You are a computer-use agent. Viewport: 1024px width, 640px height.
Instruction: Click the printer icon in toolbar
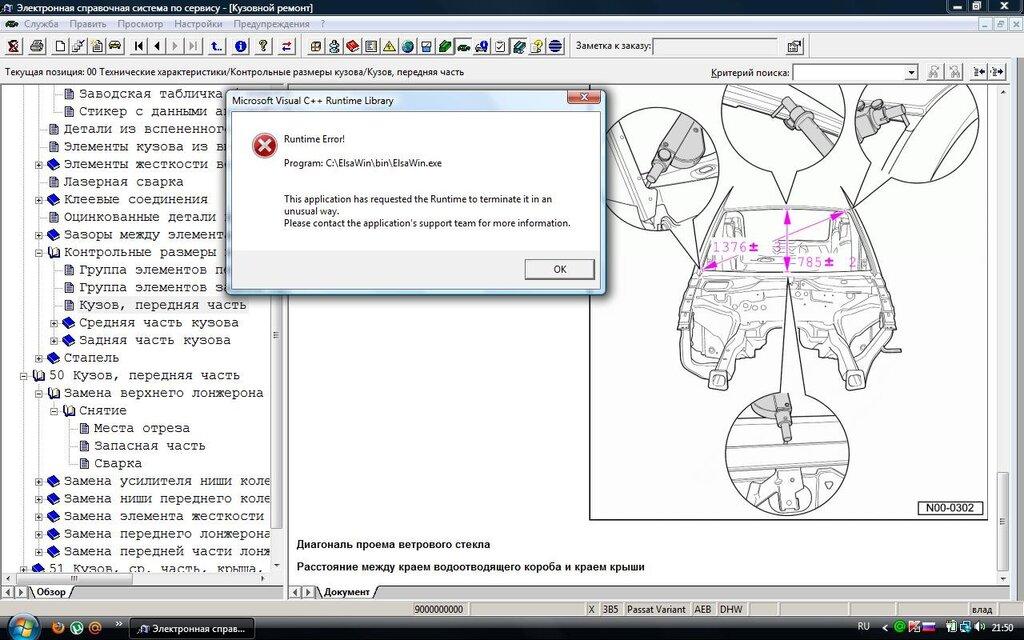coord(37,46)
